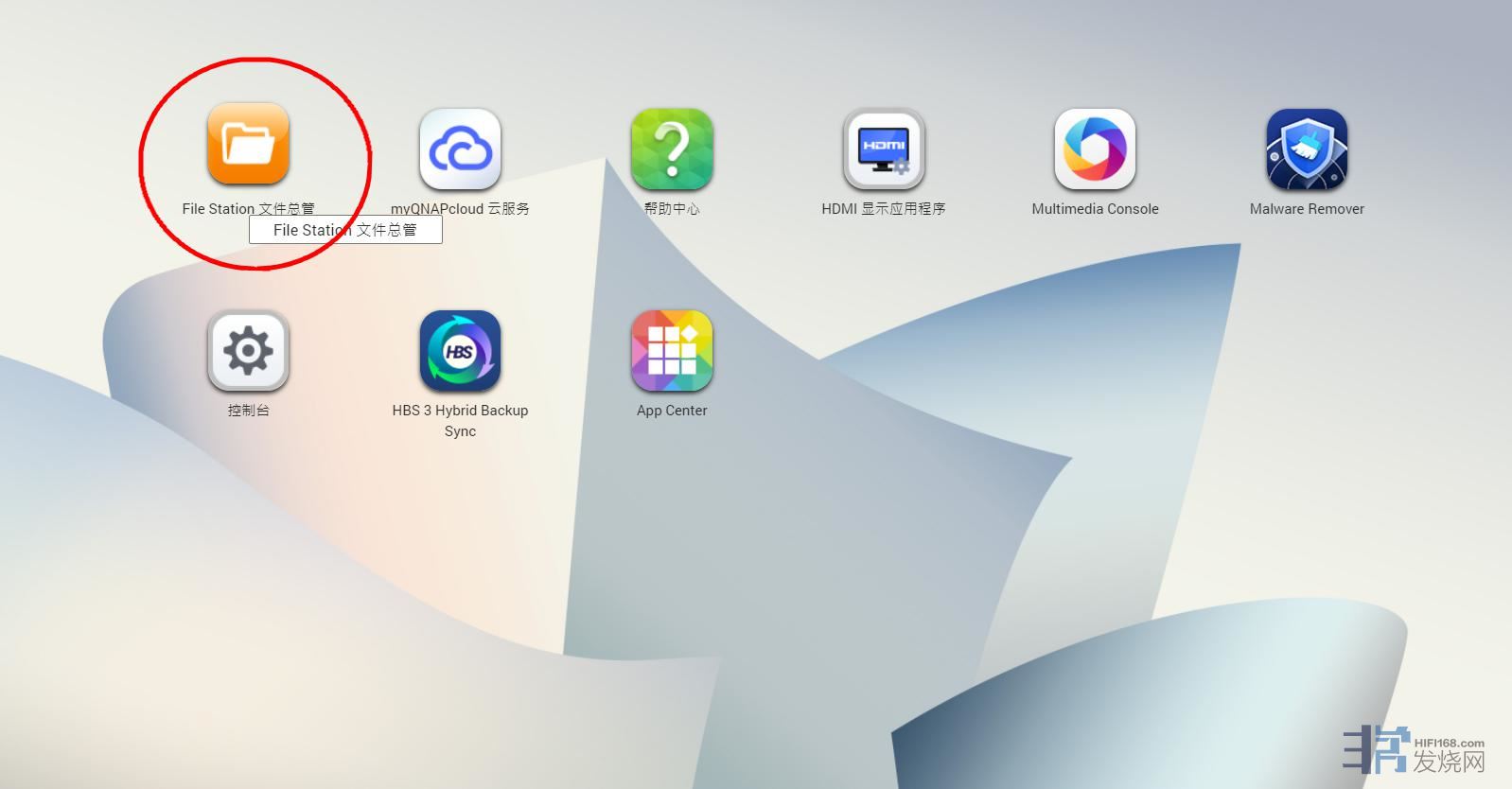
Task: Open the HDMI display application monitor icon
Action: [x=884, y=149]
